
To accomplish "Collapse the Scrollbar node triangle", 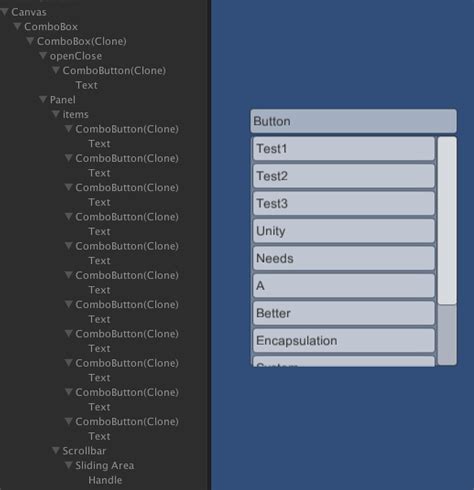I will pos(56,451).
